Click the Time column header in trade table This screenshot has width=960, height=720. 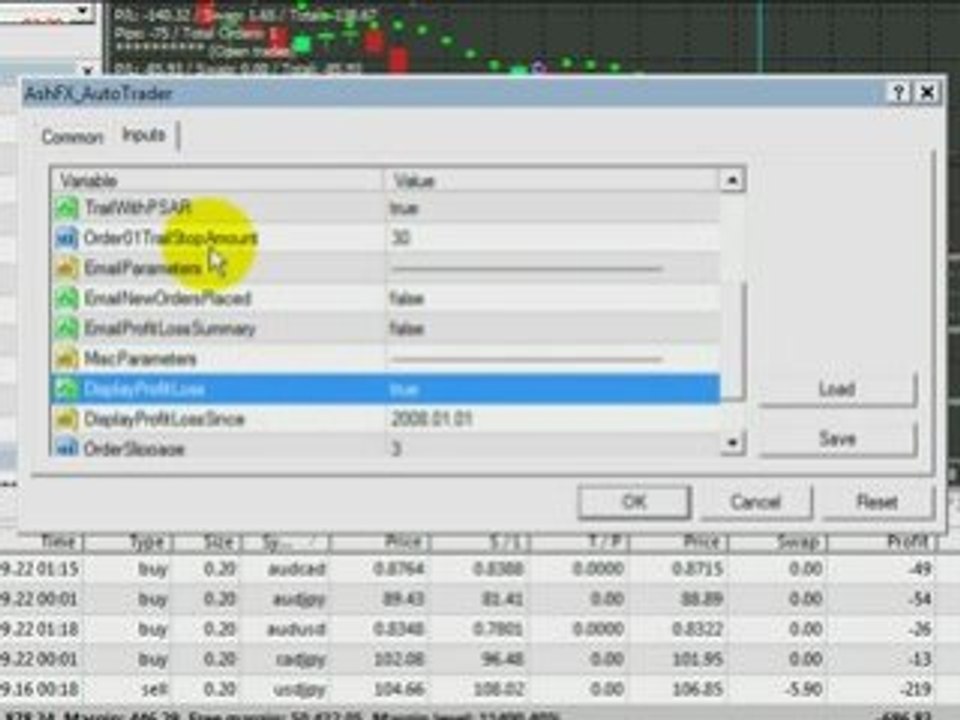(59, 542)
